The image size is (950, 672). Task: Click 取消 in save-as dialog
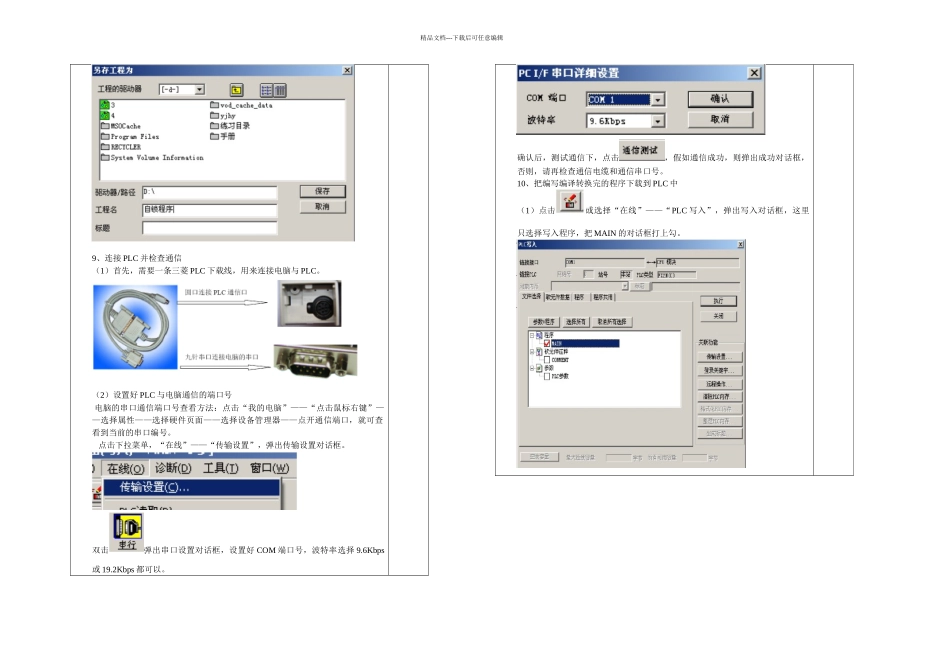(x=322, y=207)
